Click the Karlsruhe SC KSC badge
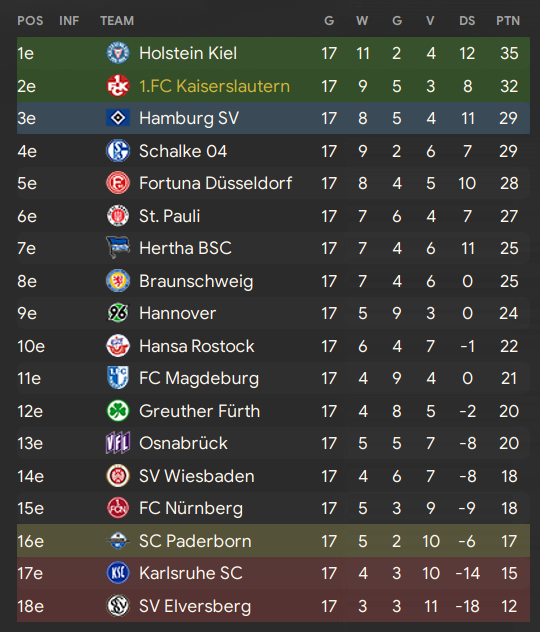This screenshot has height=632, width=540. 118,573
